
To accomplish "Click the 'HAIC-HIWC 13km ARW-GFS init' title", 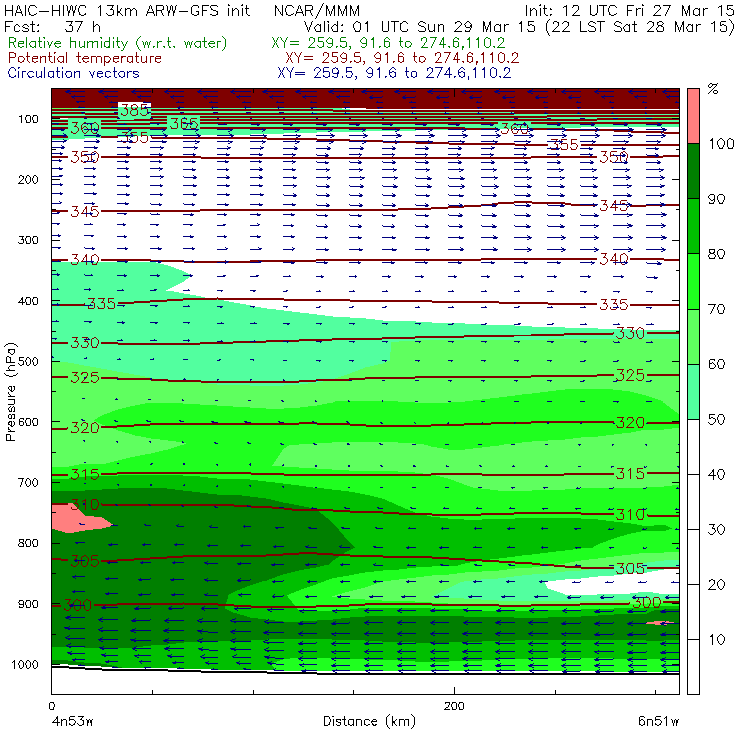I will tap(127, 10).
